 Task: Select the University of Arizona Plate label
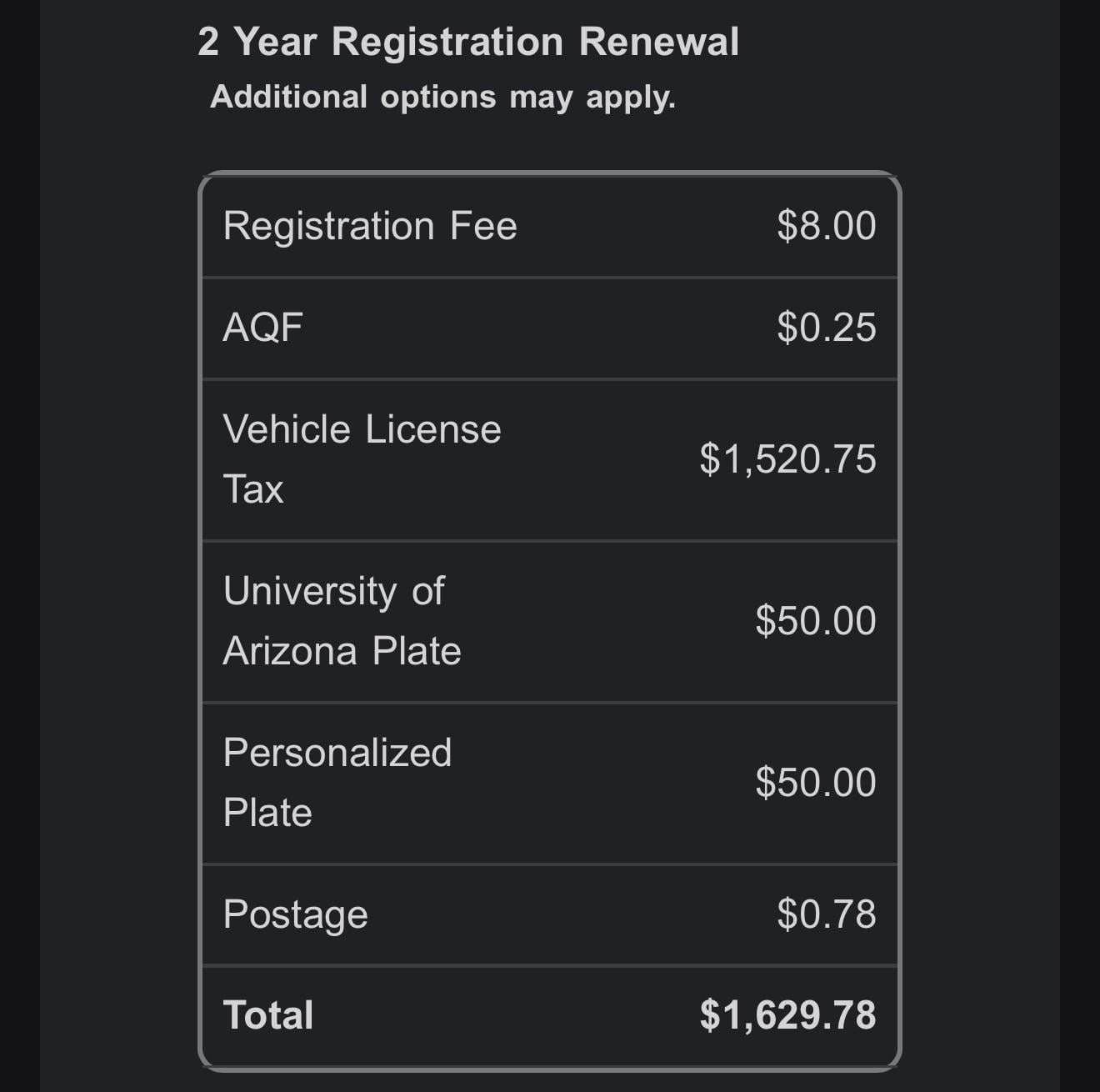333,591
